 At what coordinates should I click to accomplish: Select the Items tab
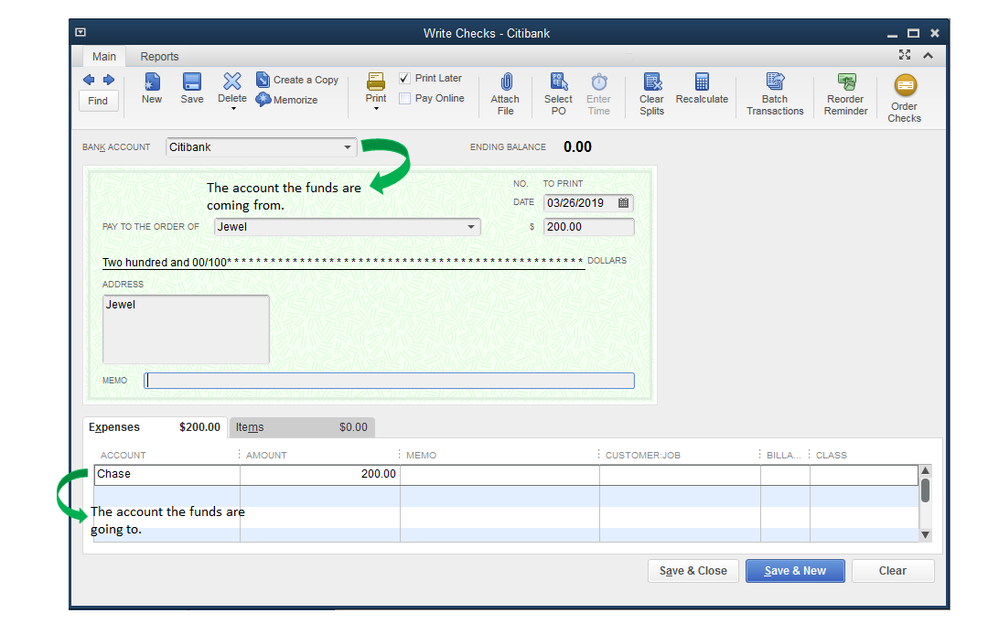(x=301, y=427)
